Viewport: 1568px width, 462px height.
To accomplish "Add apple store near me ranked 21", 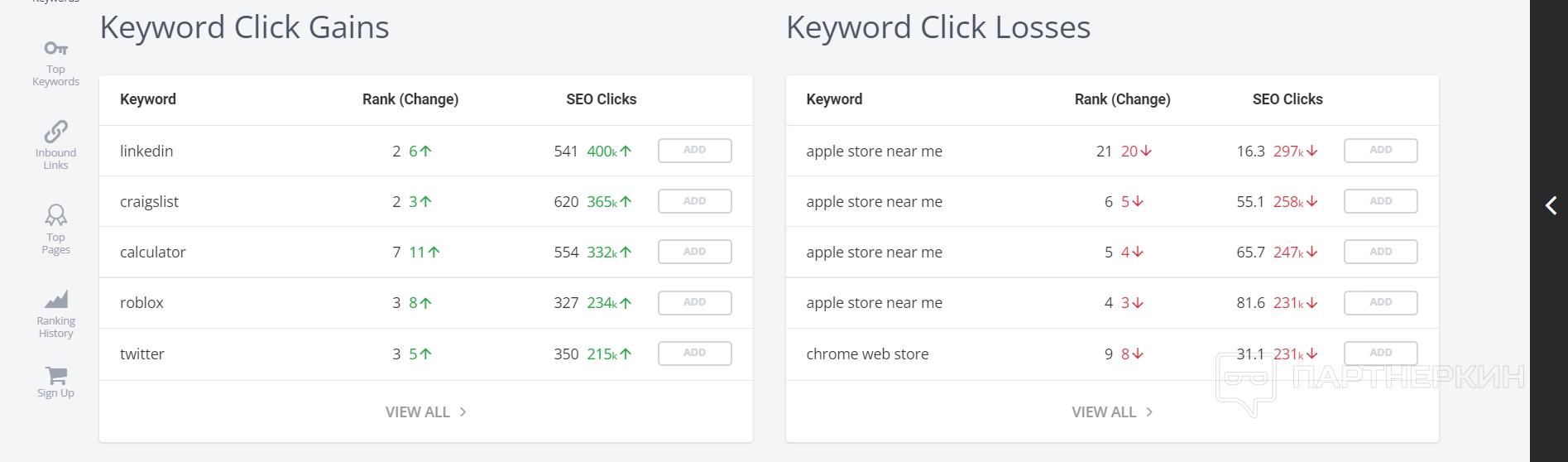I will 1380,151.
